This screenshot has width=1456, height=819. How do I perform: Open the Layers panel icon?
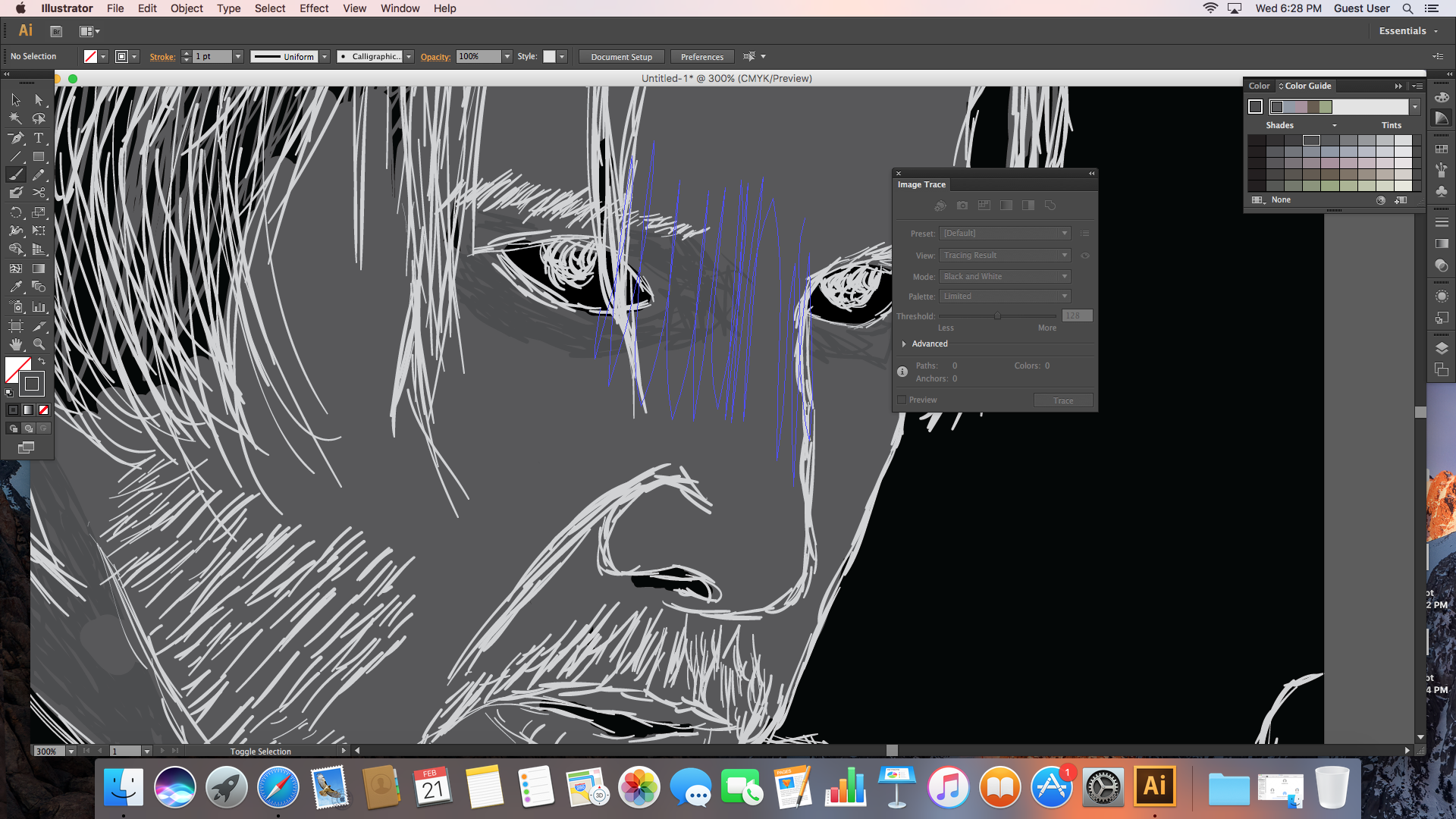tap(1442, 349)
